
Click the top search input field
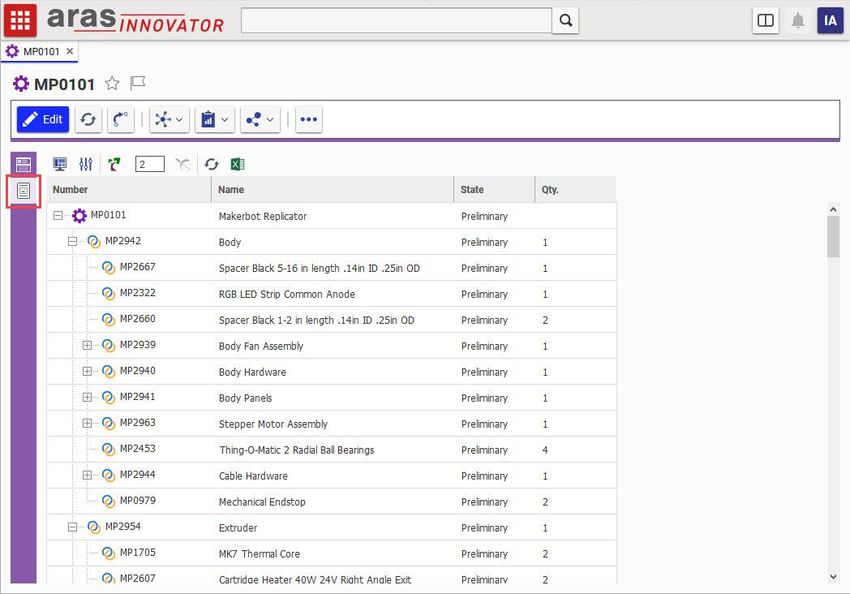(x=396, y=21)
